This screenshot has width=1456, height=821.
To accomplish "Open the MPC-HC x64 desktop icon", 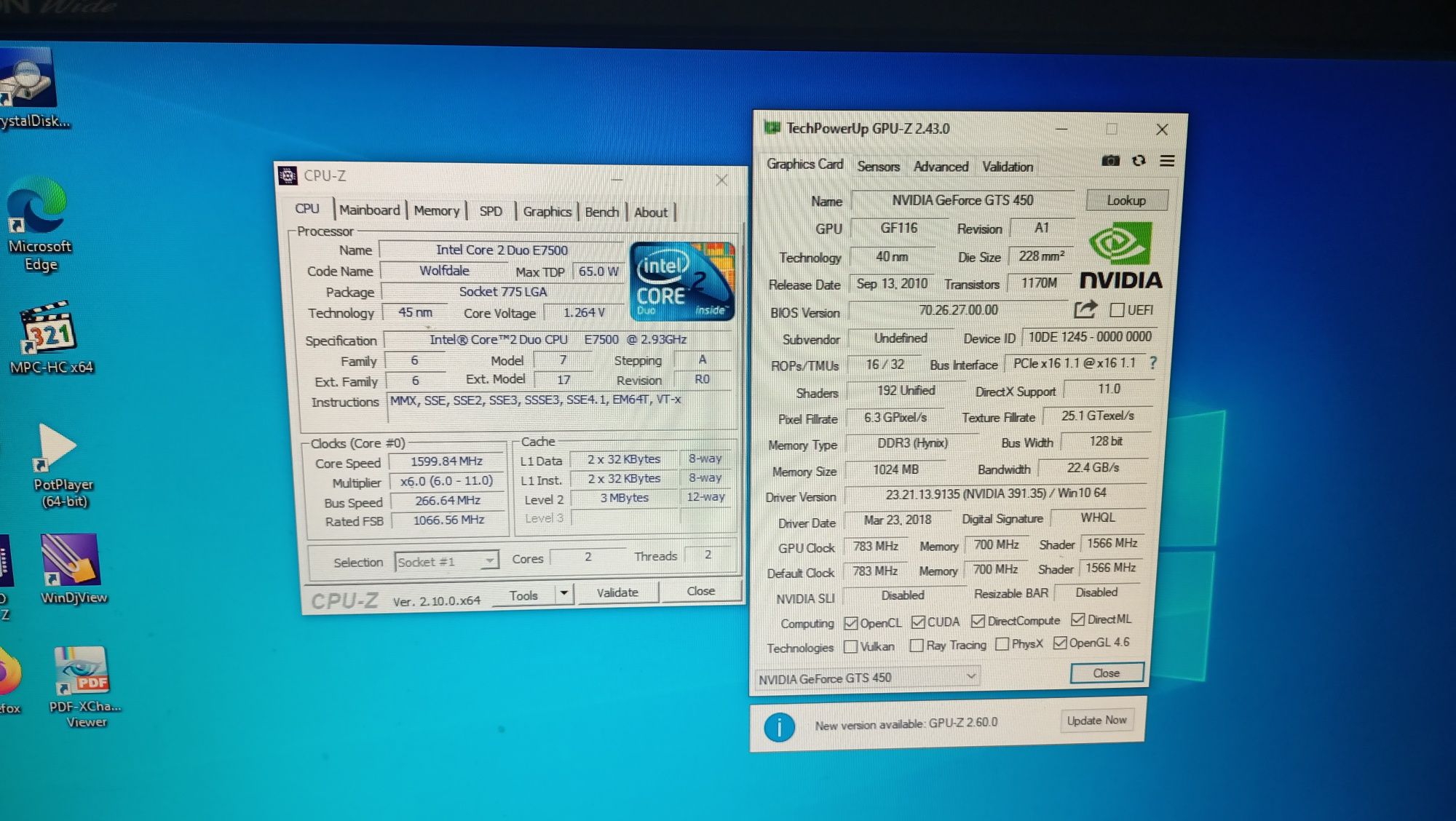I will [x=51, y=338].
